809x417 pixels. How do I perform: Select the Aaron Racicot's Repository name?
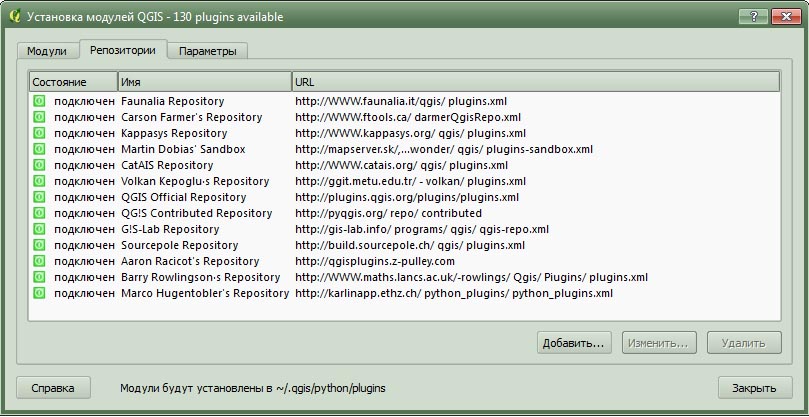click(x=190, y=261)
